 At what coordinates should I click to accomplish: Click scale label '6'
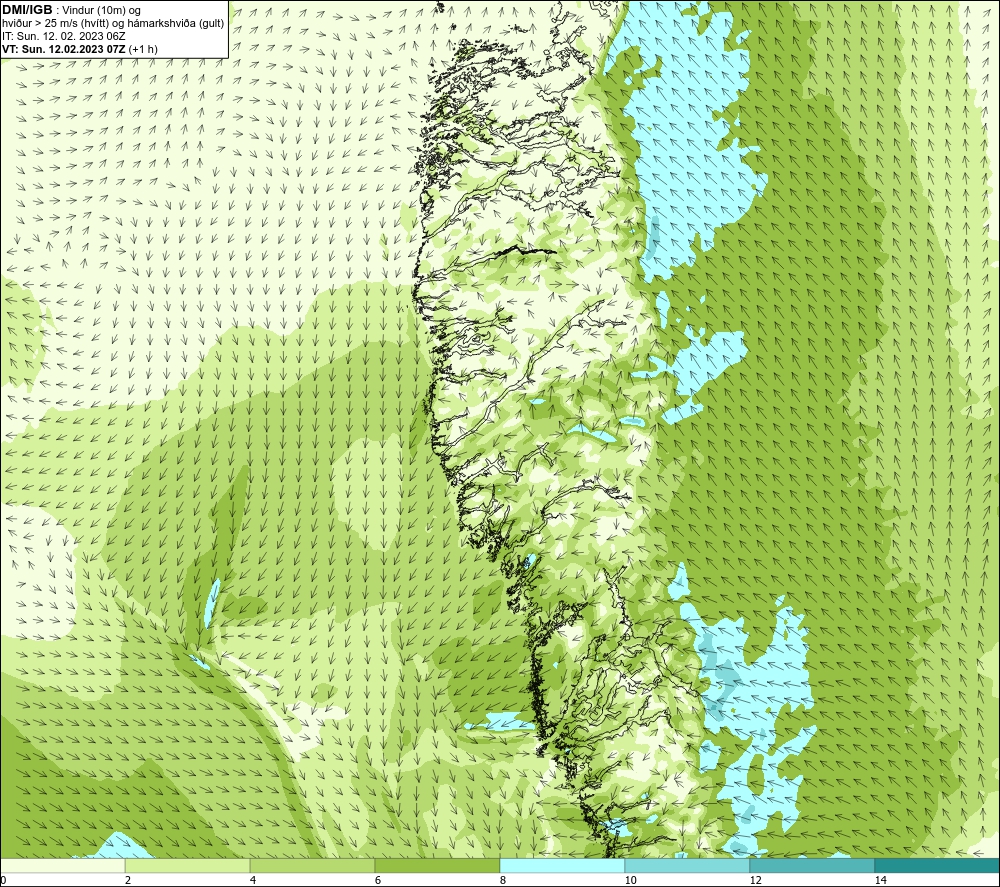coord(378,881)
